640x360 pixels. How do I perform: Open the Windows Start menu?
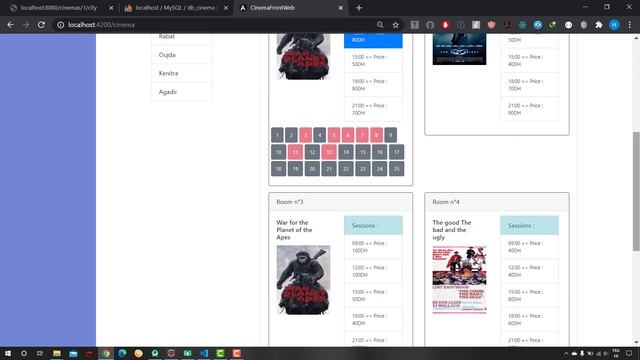coord(8,353)
